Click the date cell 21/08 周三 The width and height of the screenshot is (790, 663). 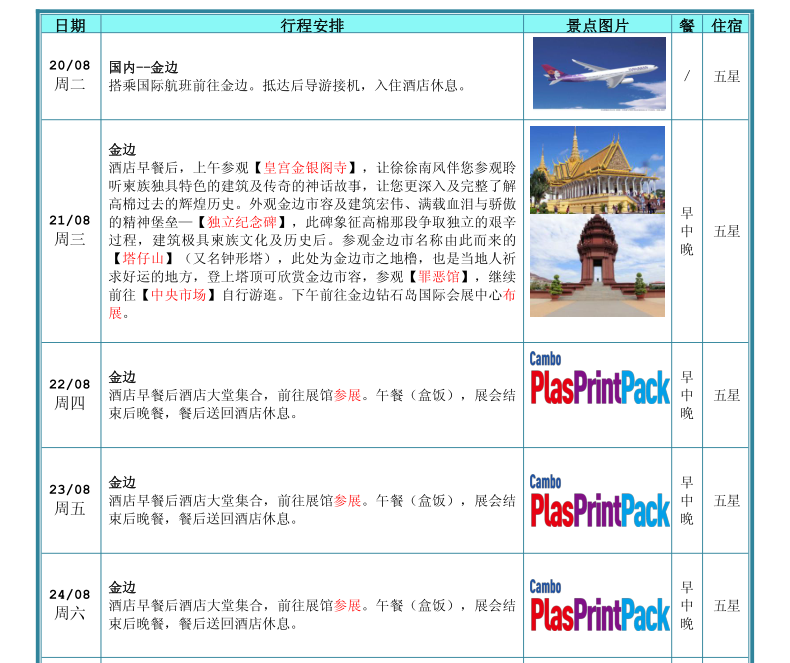[x=70, y=230]
